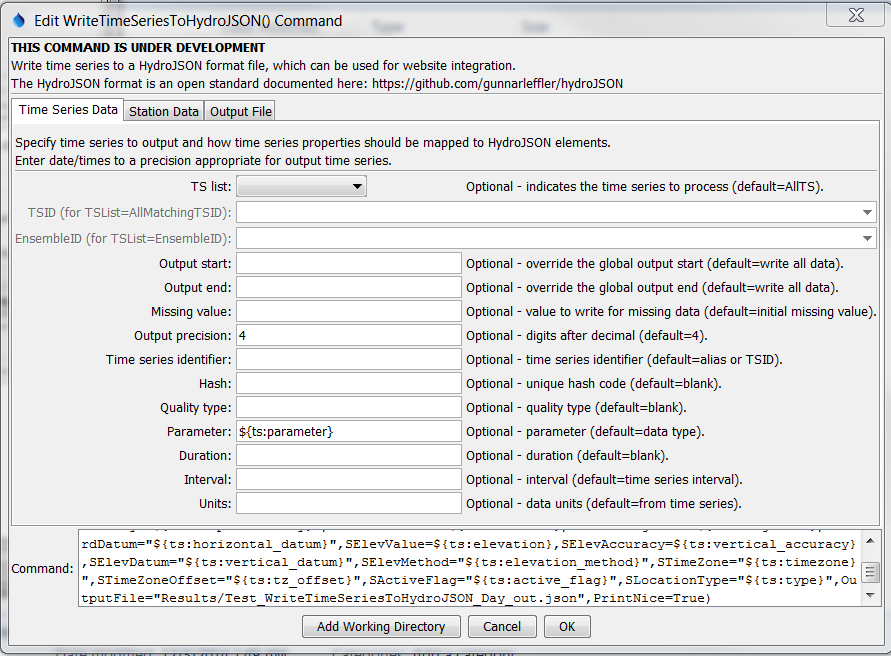
Task: Switch to the Output File tab
Action: [x=239, y=111]
